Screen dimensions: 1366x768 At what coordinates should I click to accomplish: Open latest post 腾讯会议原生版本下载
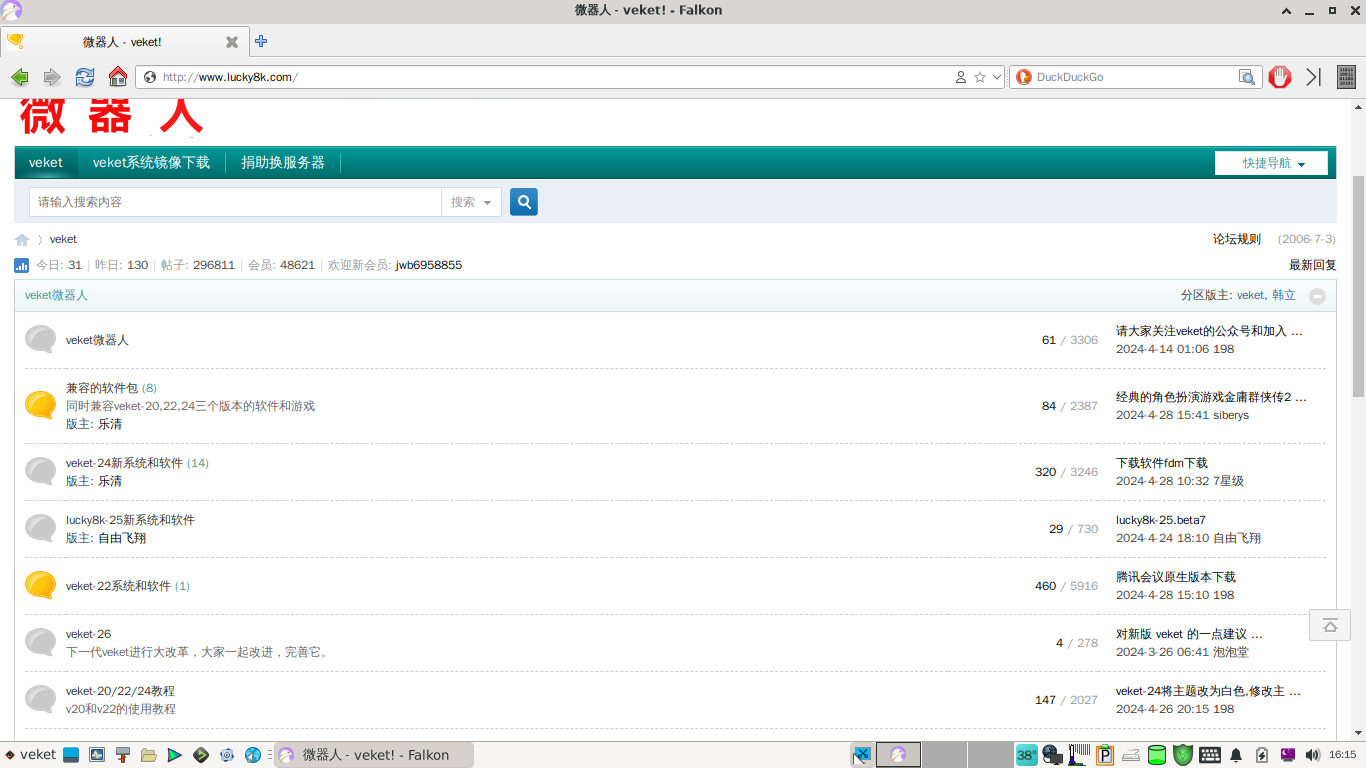(x=1176, y=577)
